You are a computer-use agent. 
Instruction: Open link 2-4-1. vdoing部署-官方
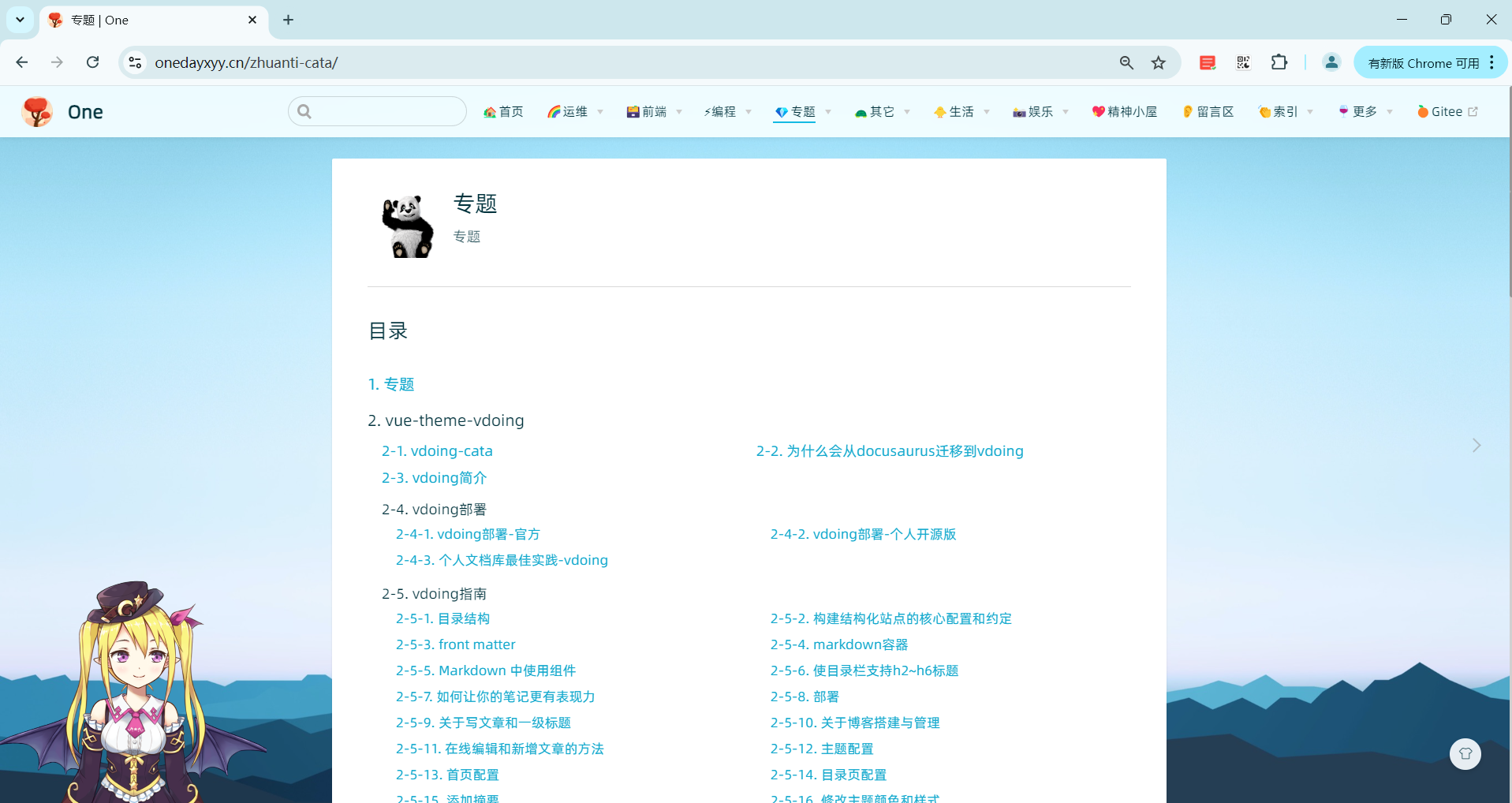(x=468, y=534)
